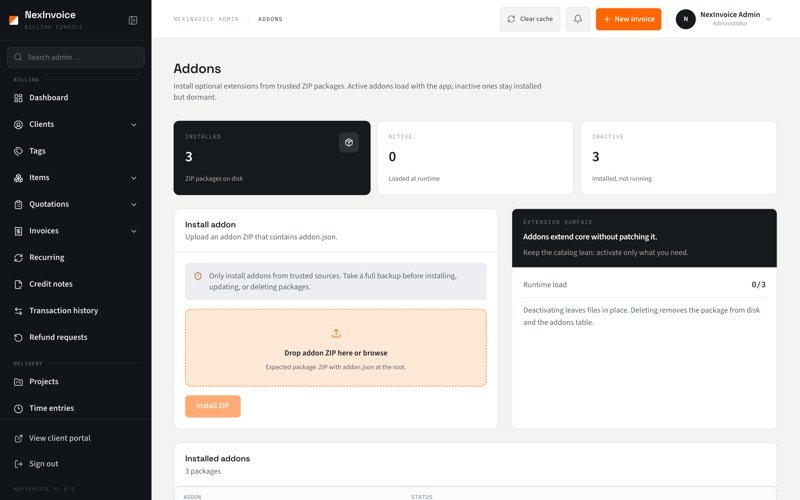This screenshot has width=800, height=500.
Task: Click the warning shield icon in notice
Action: tap(198, 276)
